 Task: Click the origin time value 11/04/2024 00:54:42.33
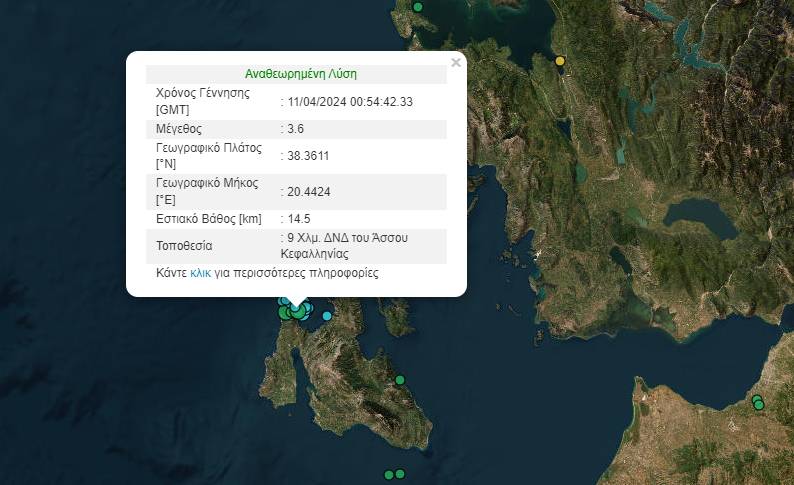tap(350, 101)
